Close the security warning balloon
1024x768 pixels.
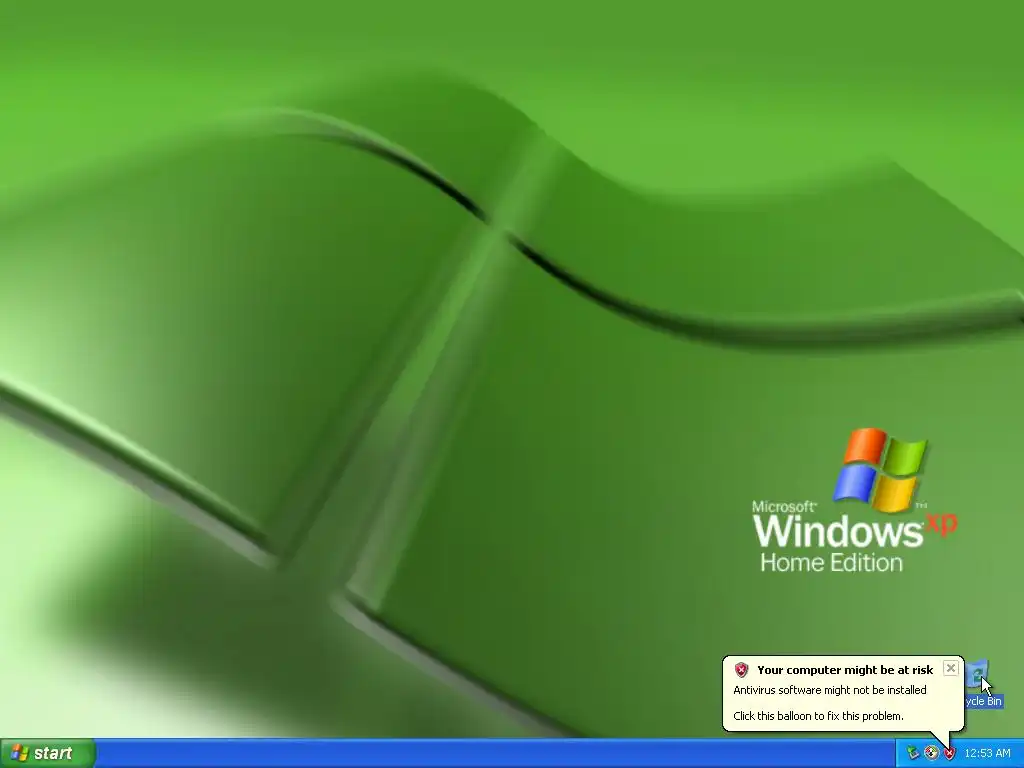(951, 668)
